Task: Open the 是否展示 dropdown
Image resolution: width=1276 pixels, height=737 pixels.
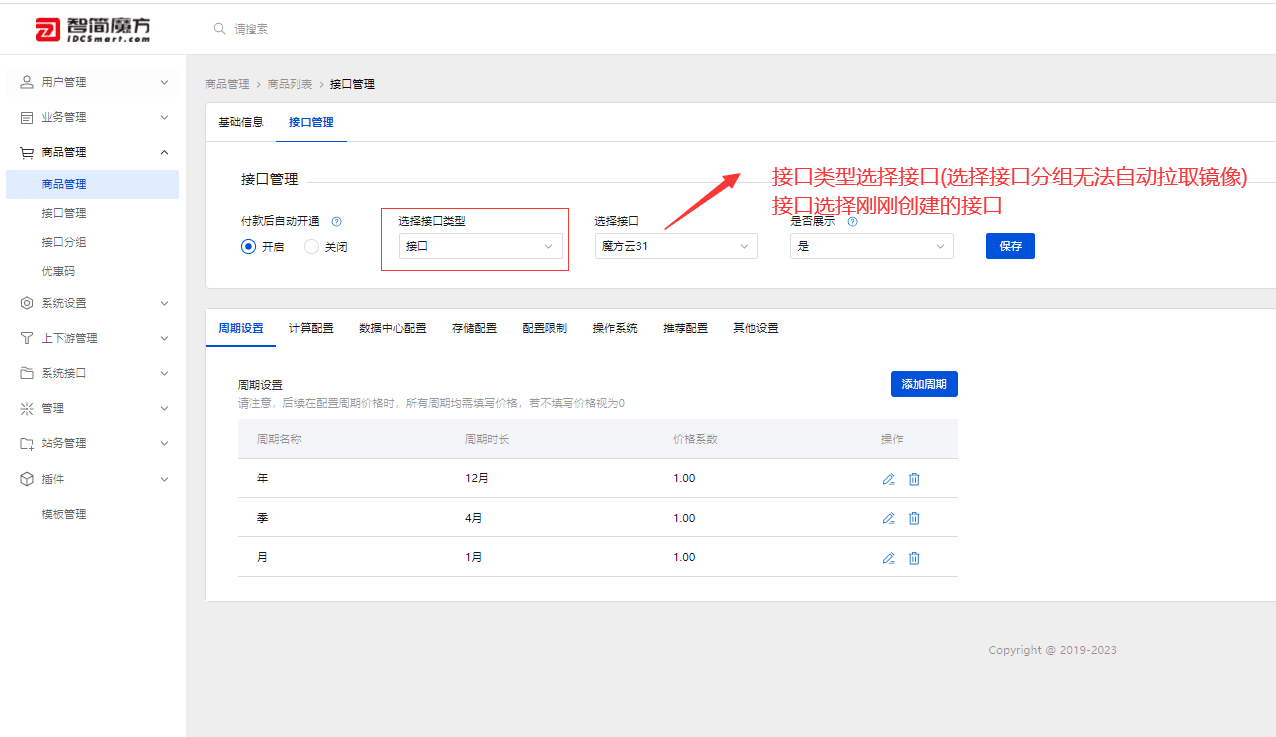Action: pos(872,246)
